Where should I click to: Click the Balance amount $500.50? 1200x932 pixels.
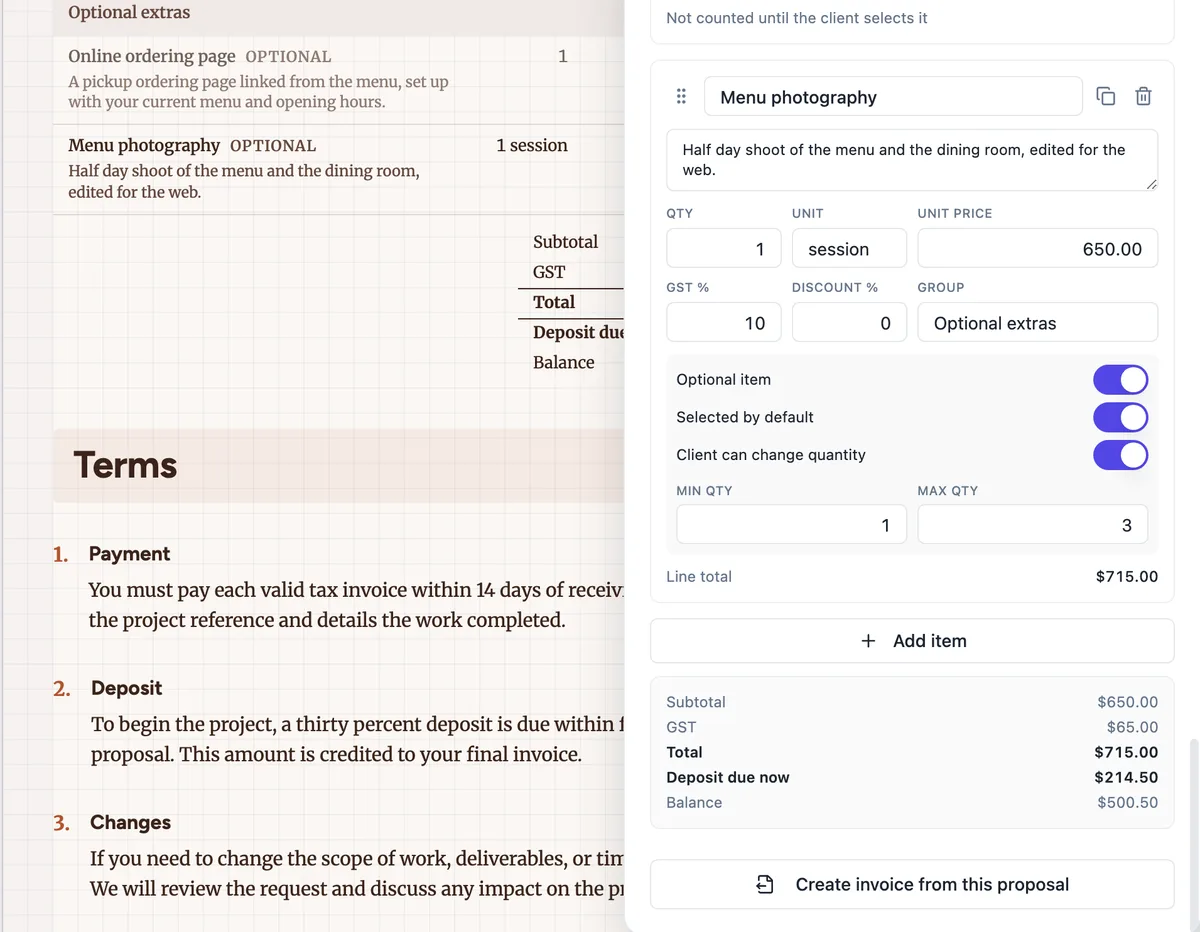pos(1127,802)
